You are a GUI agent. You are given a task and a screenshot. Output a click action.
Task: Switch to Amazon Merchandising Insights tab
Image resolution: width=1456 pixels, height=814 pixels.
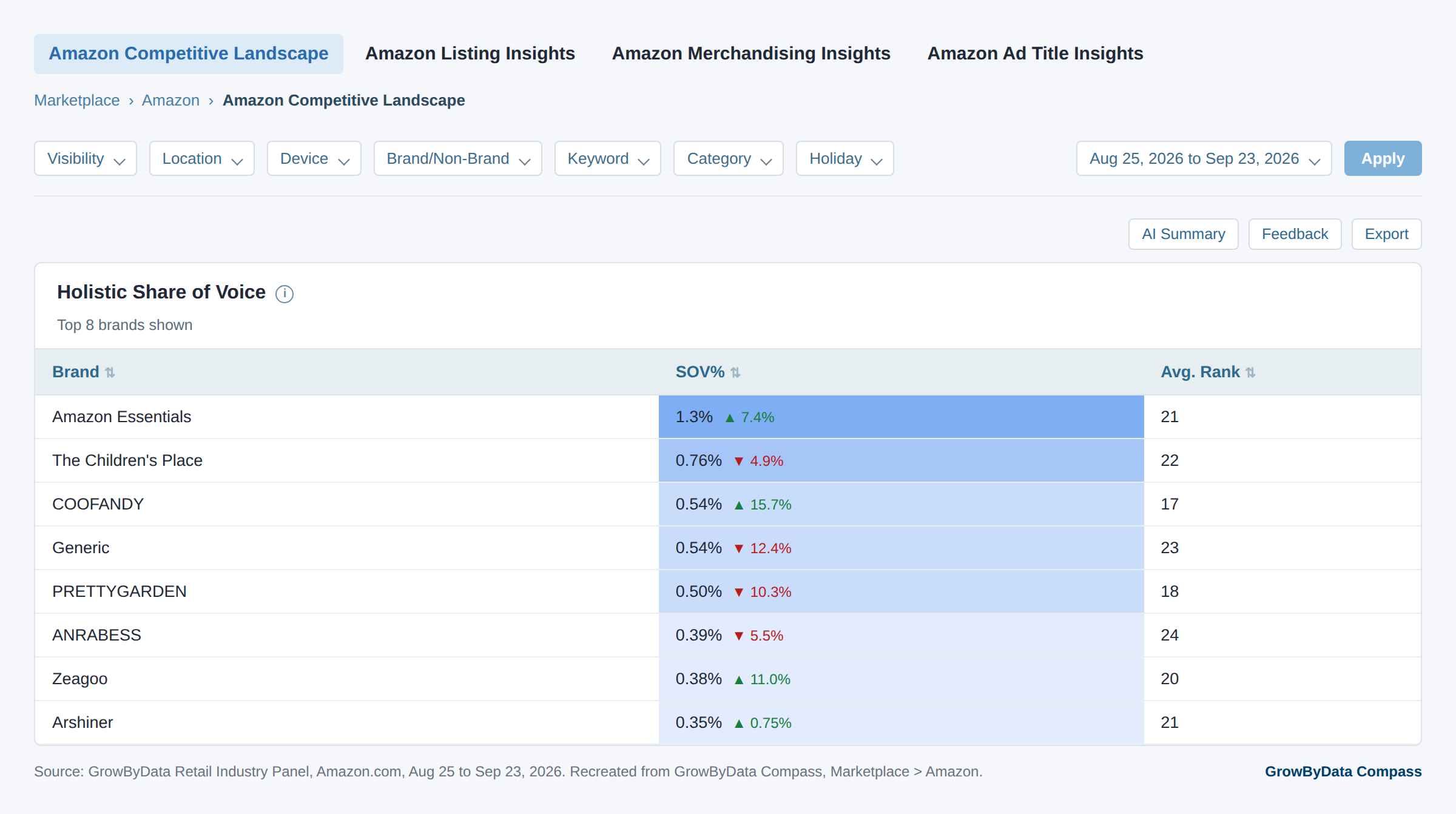coord(751,53)
